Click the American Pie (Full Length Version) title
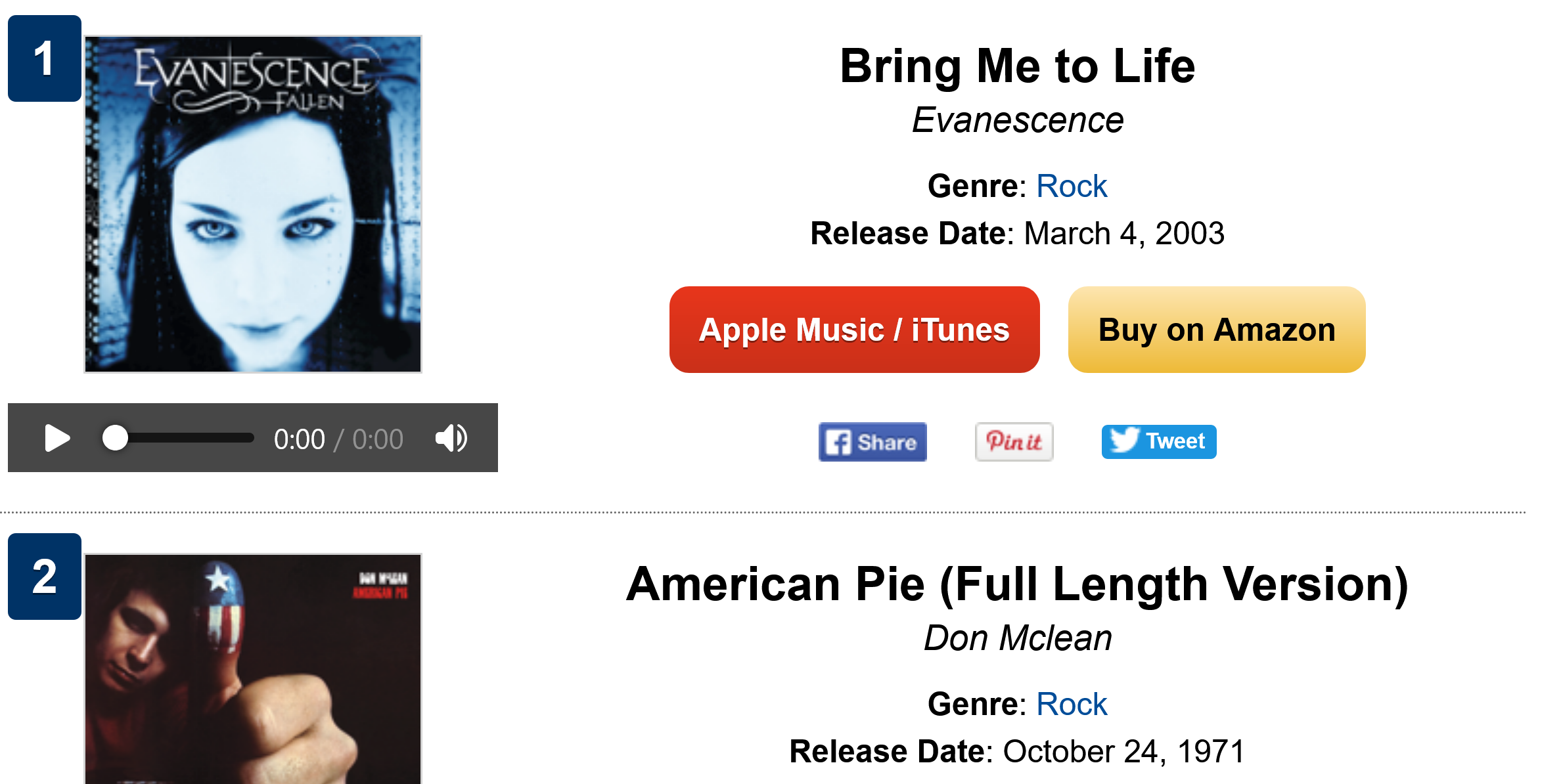This screenshot has width=1563, height=784. click(1017, 584)
